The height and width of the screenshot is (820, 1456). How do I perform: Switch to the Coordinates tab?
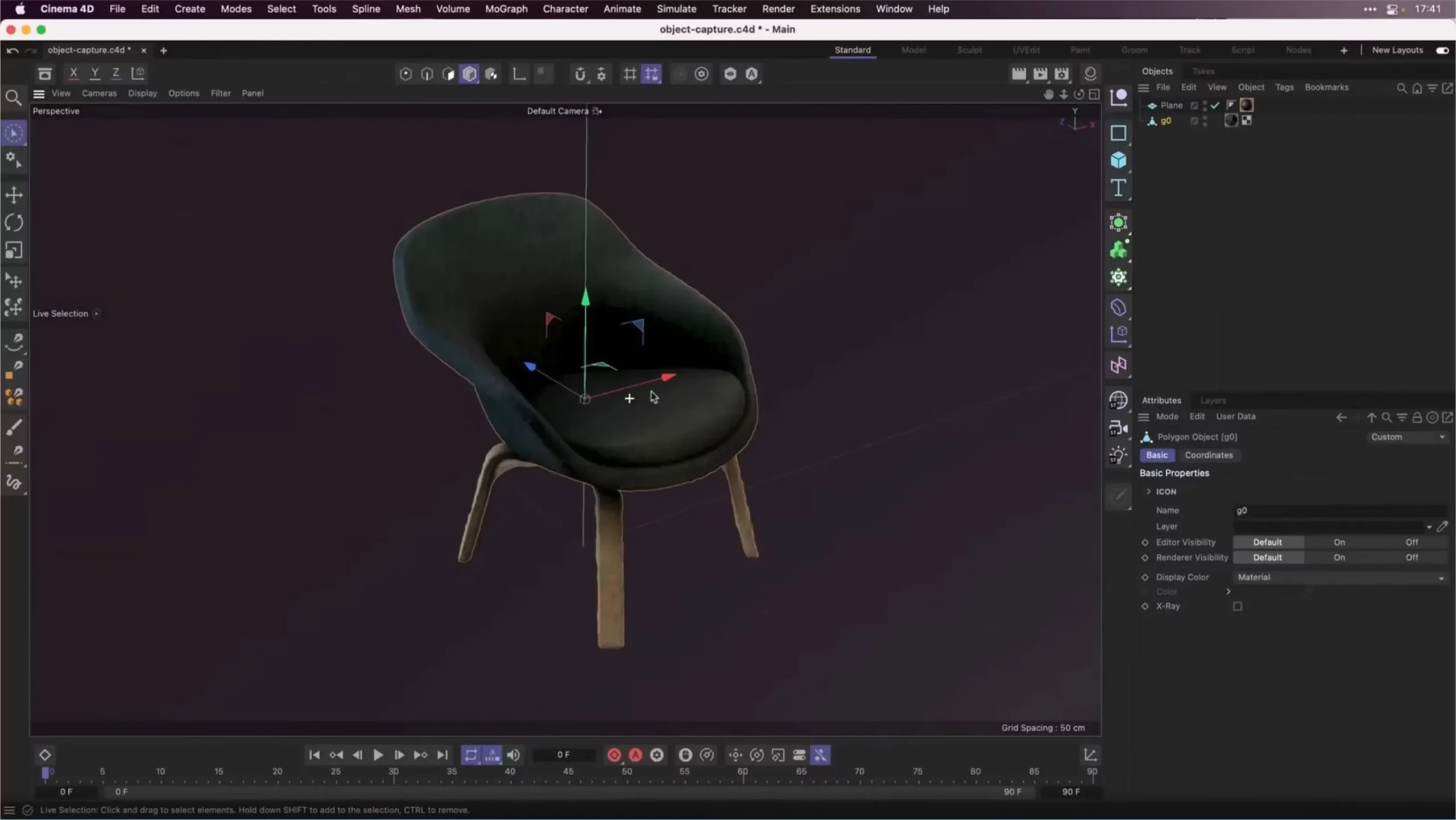pyautogui.click(x=1209, y=455)
